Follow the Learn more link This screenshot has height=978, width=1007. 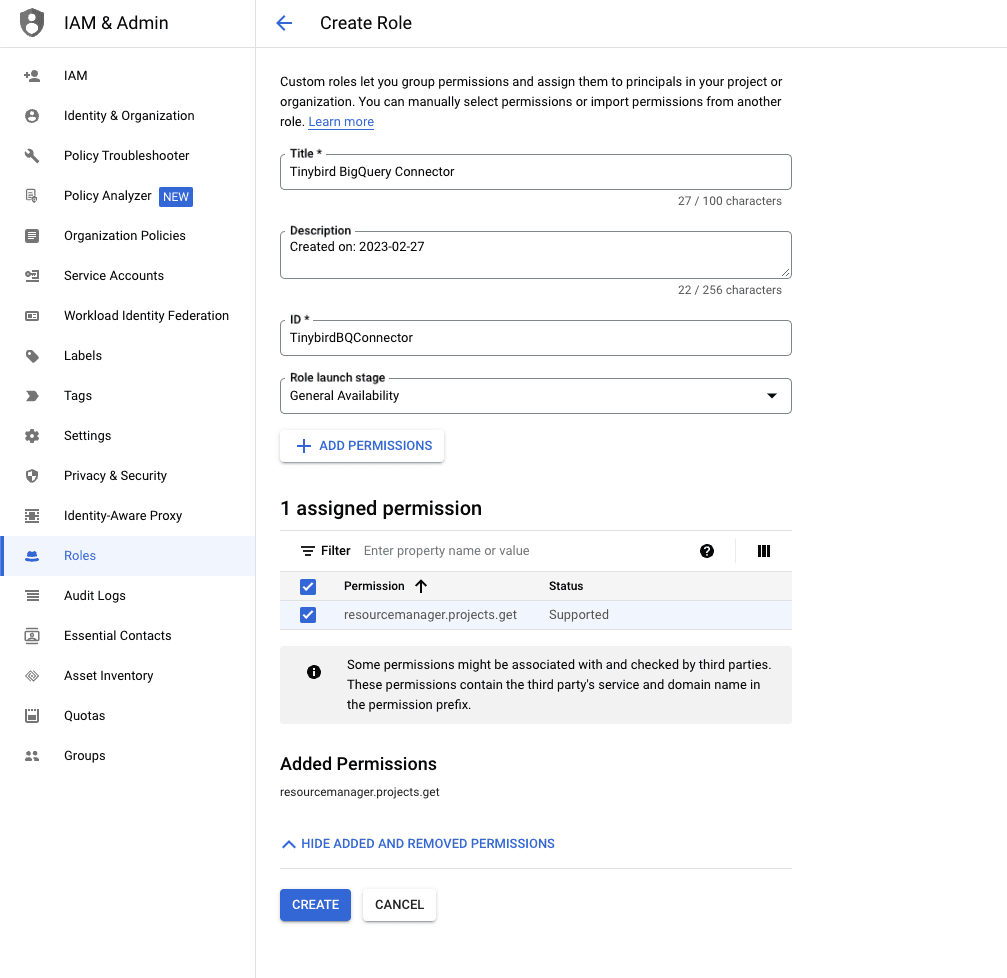point(341,122)
